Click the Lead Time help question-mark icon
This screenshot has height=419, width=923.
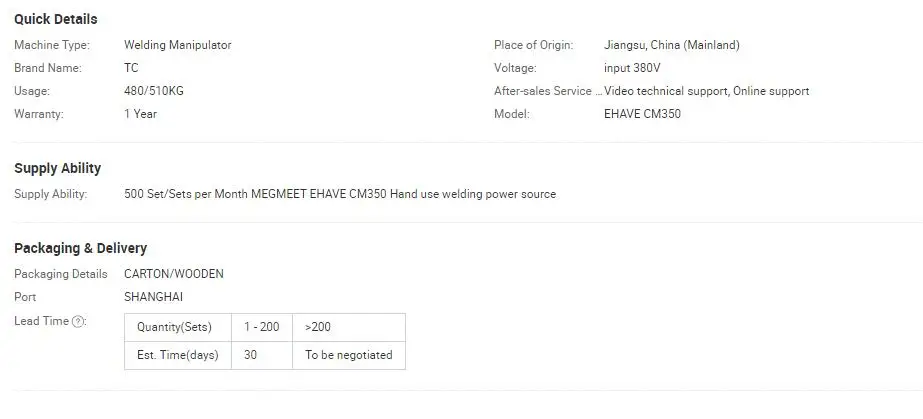click(77, 321)
